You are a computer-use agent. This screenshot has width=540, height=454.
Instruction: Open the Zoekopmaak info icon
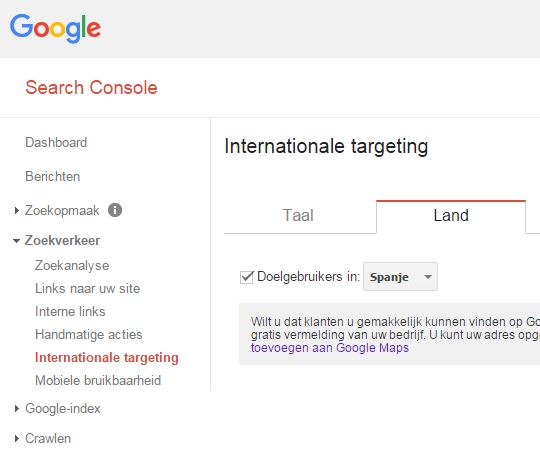[115, 210]
